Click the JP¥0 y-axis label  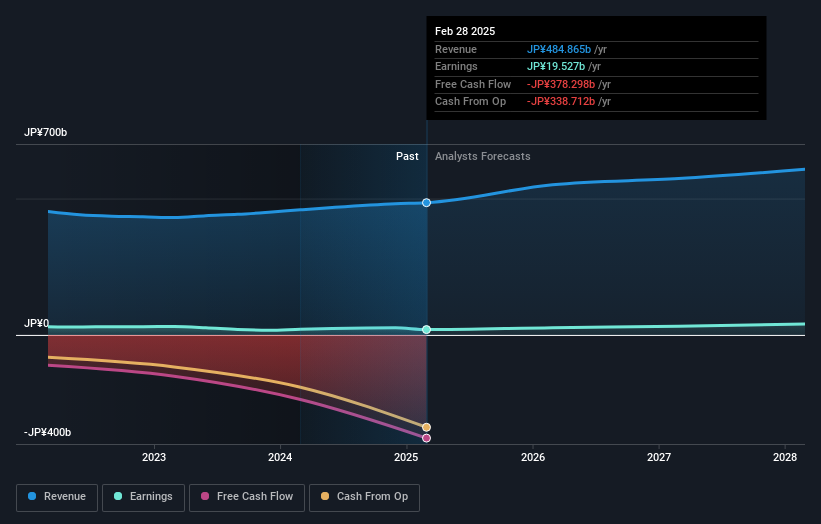point(37,324)
